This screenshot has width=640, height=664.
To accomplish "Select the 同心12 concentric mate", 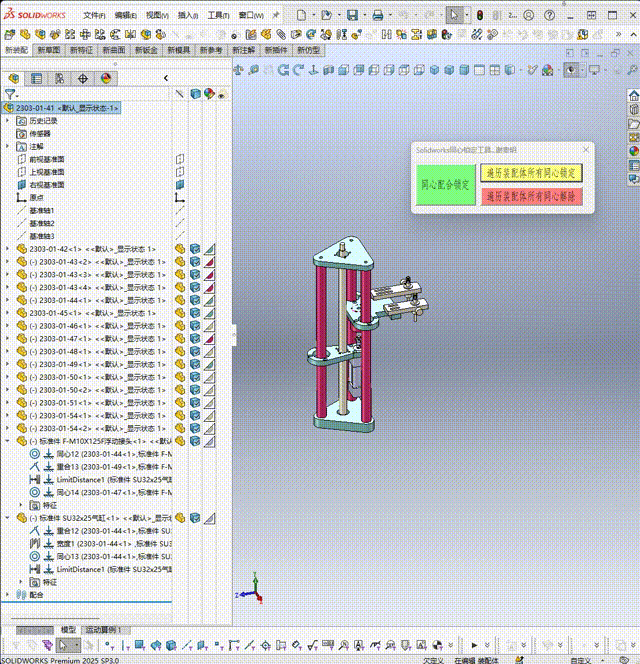I will click(x=101, y=454).
